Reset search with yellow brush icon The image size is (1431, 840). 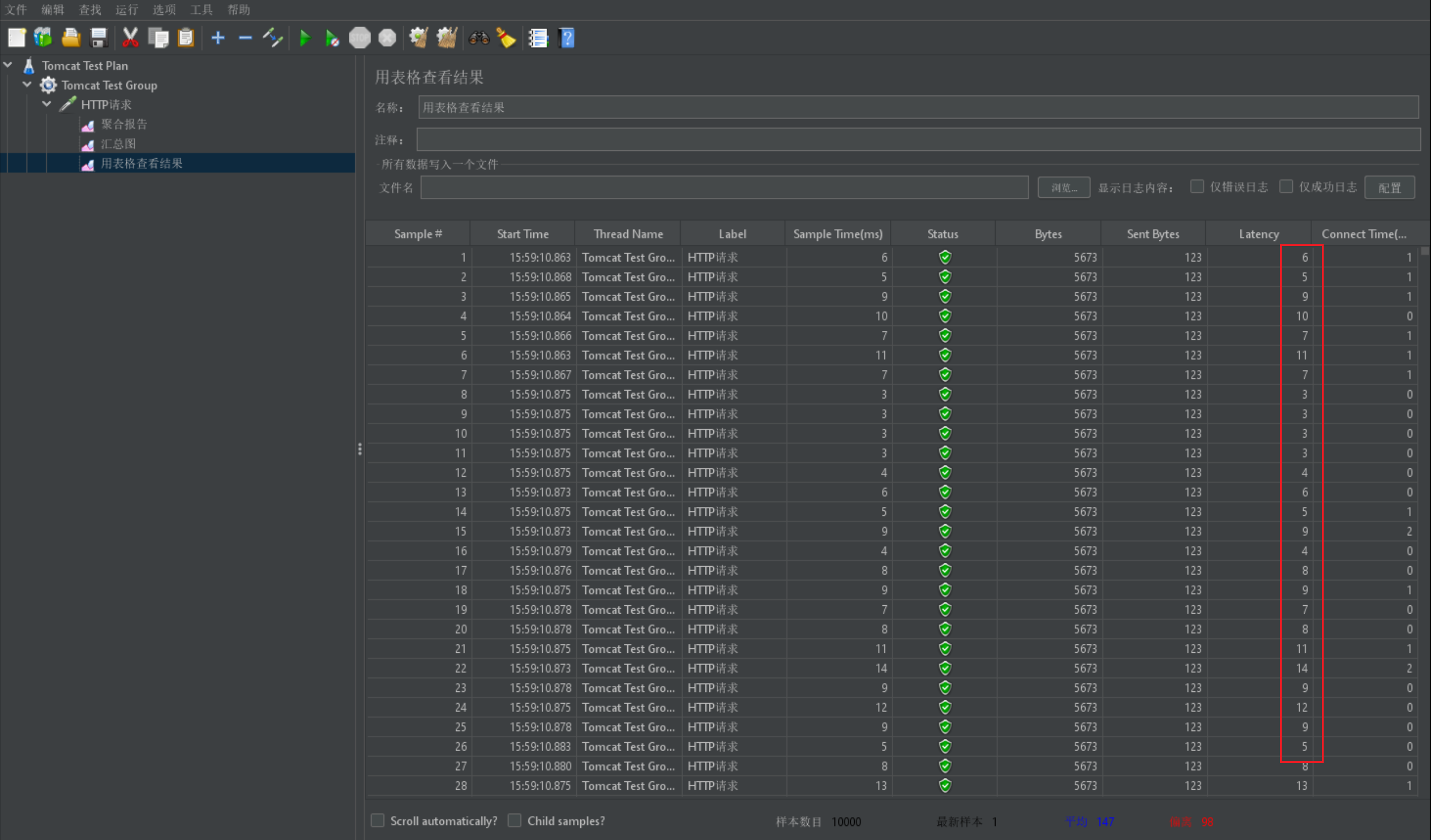point(506,38)
